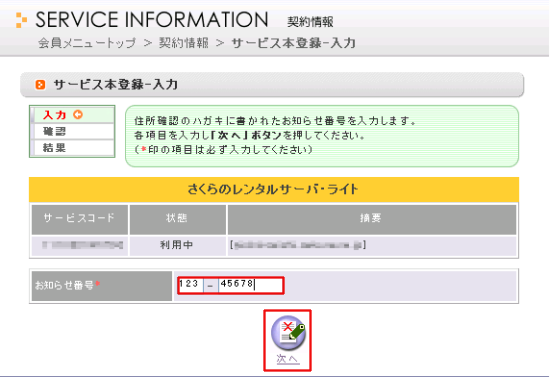Click the 摘要 column header
This screenshot has width=550, height=377.
(x=372, y=219)
